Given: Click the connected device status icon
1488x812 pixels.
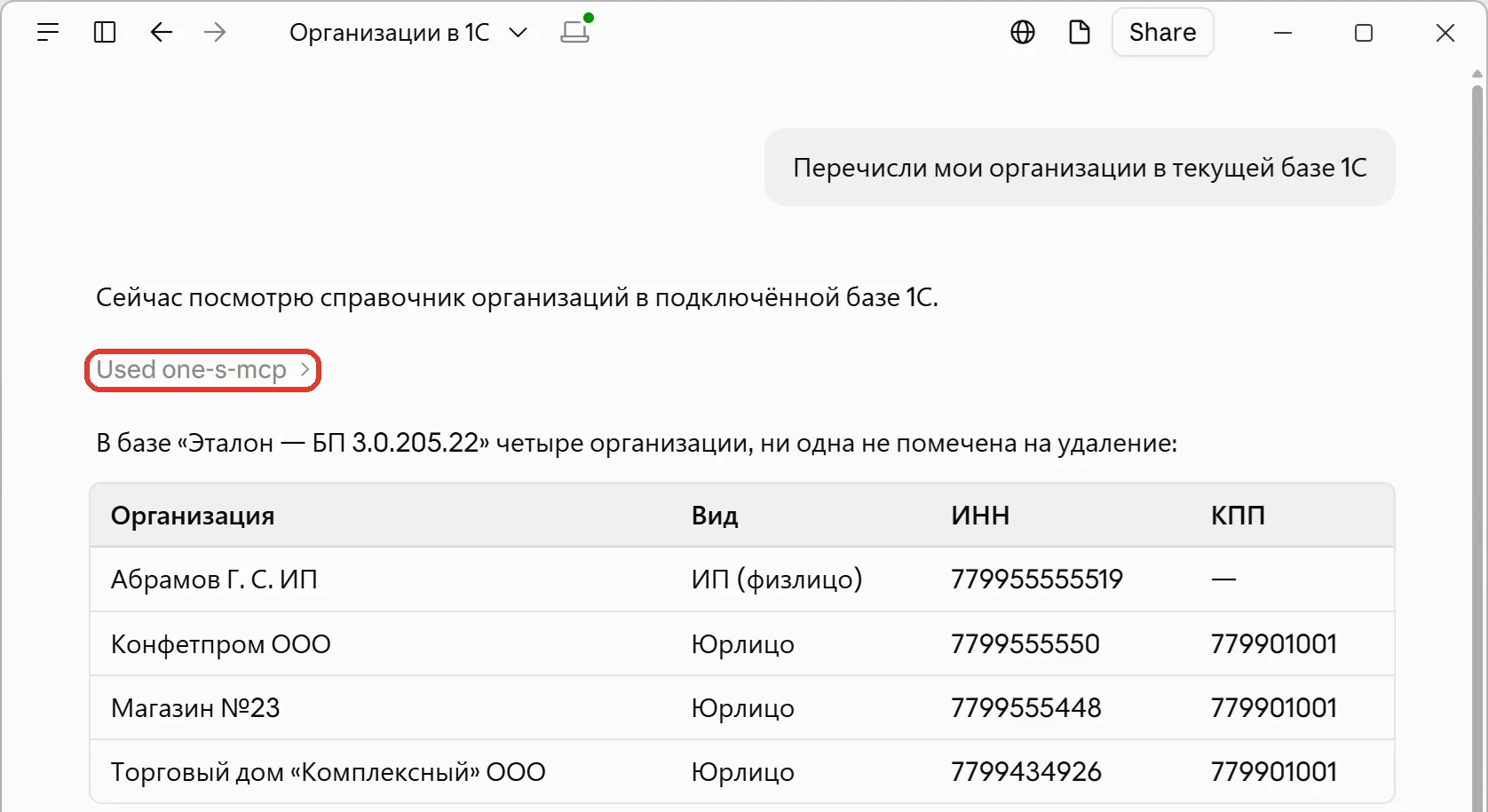Looking at the screenshot, I should pos(576,30).
